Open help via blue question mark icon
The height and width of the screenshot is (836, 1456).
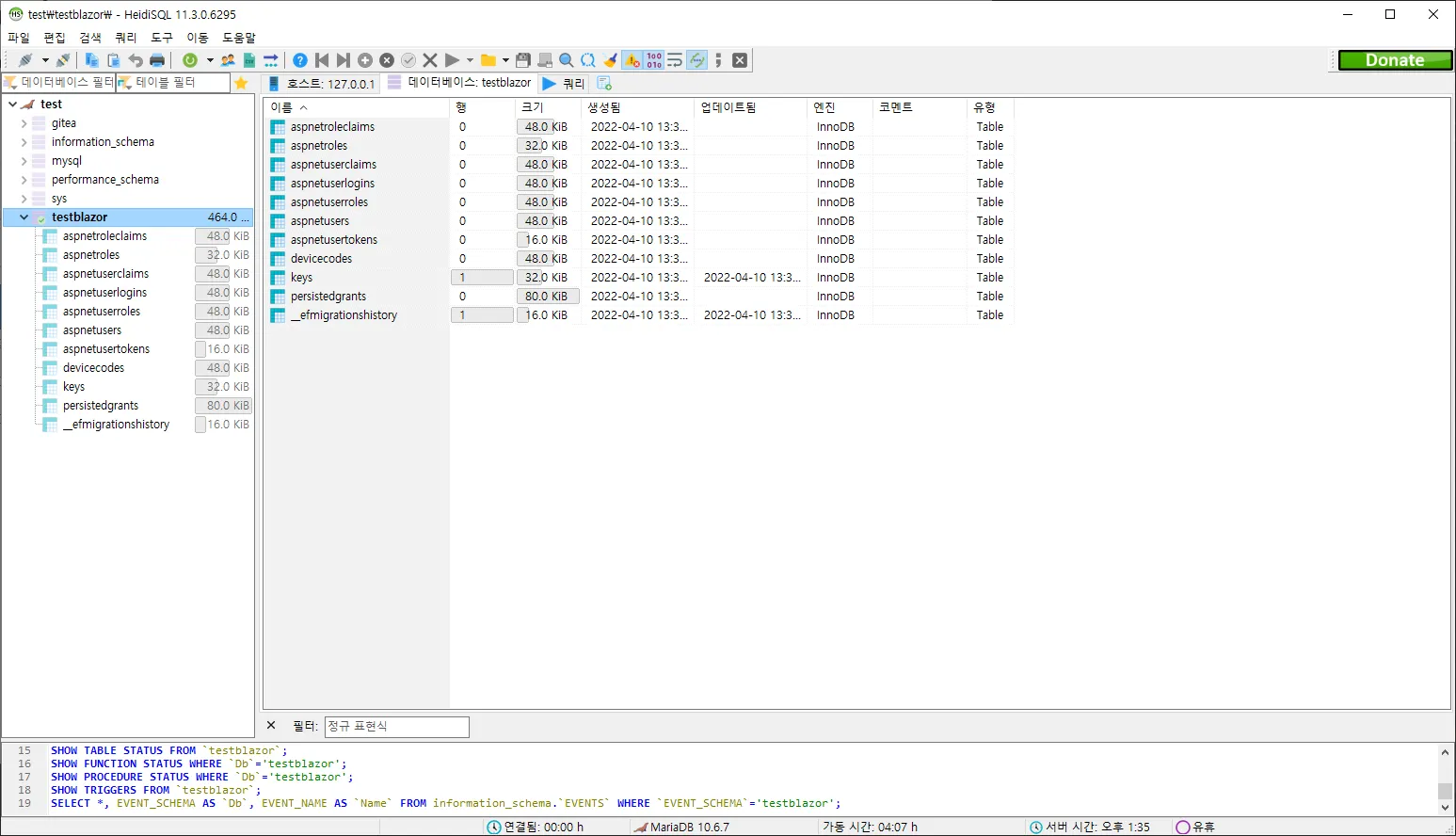coord(300,60)
